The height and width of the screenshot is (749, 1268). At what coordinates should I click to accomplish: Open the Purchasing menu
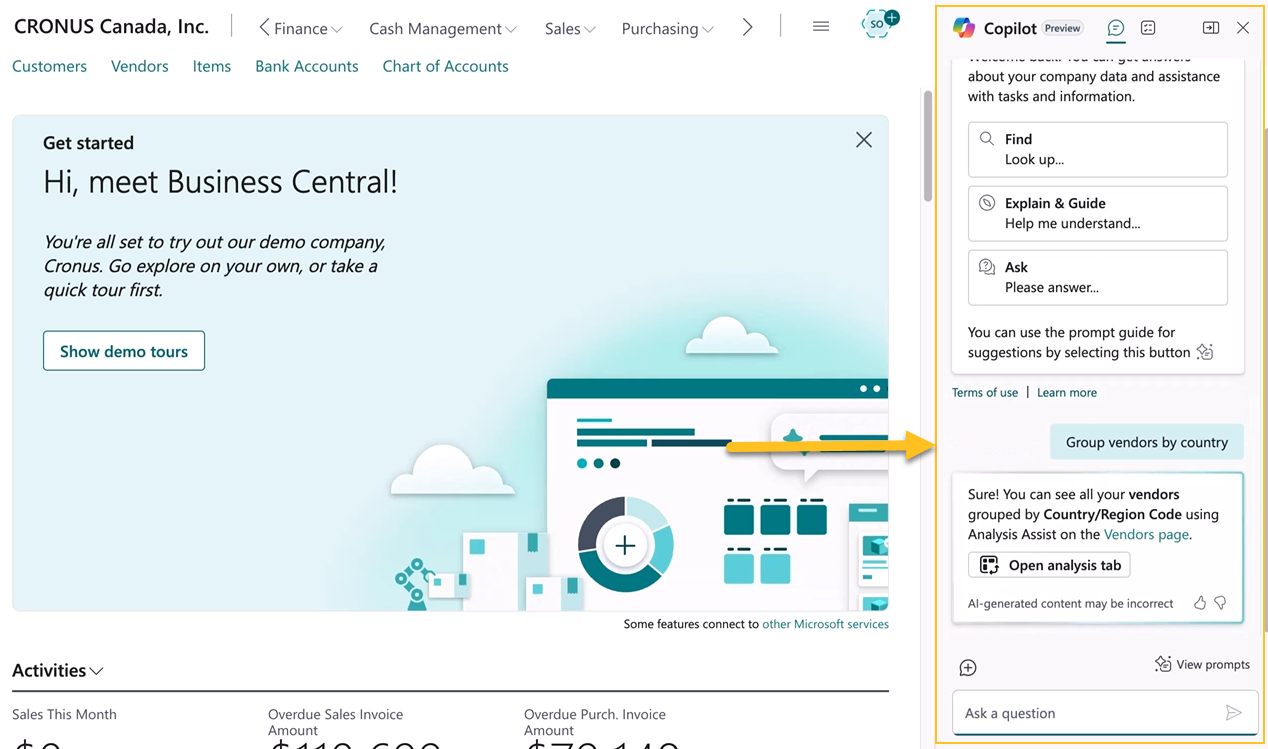(x=667, y=29)
